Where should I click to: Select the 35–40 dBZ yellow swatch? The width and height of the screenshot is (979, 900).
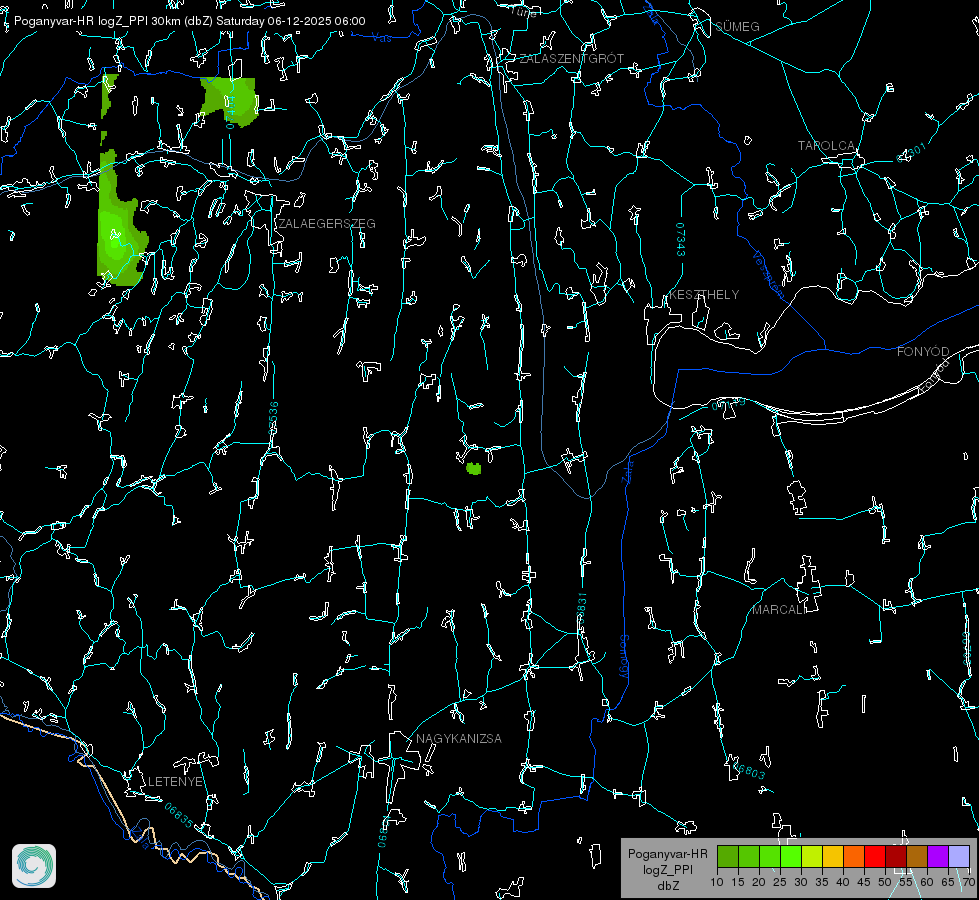click(x=833, y=856)
